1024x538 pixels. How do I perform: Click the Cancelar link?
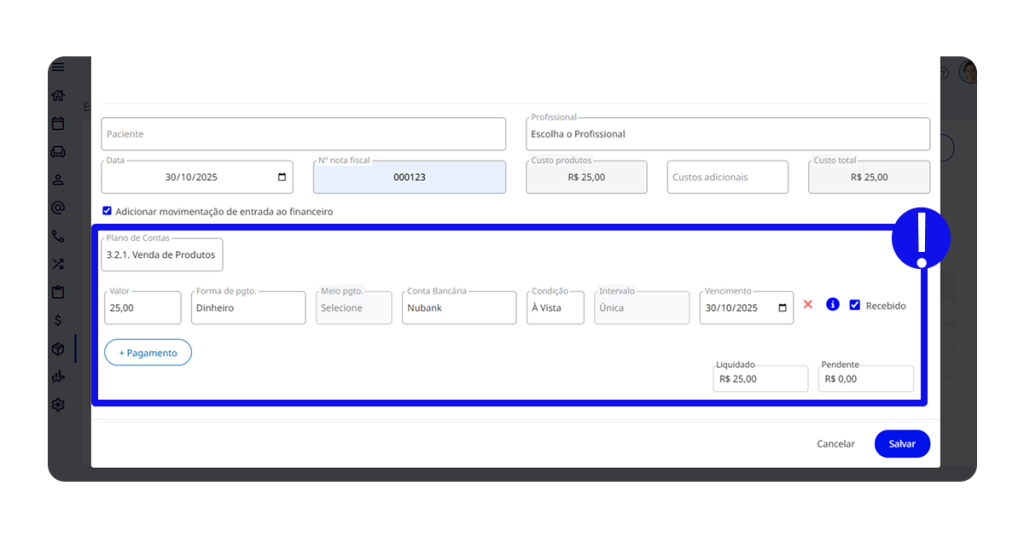[x=836, y=444]
